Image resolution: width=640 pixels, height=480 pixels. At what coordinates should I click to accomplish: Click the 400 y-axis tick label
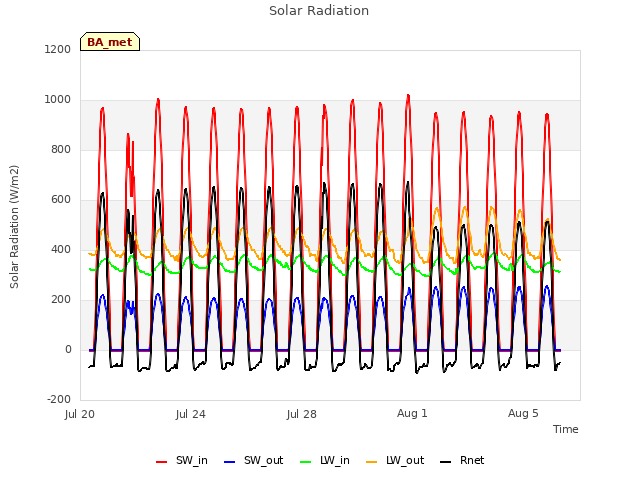pyautogui.click(x=61, y=249)
